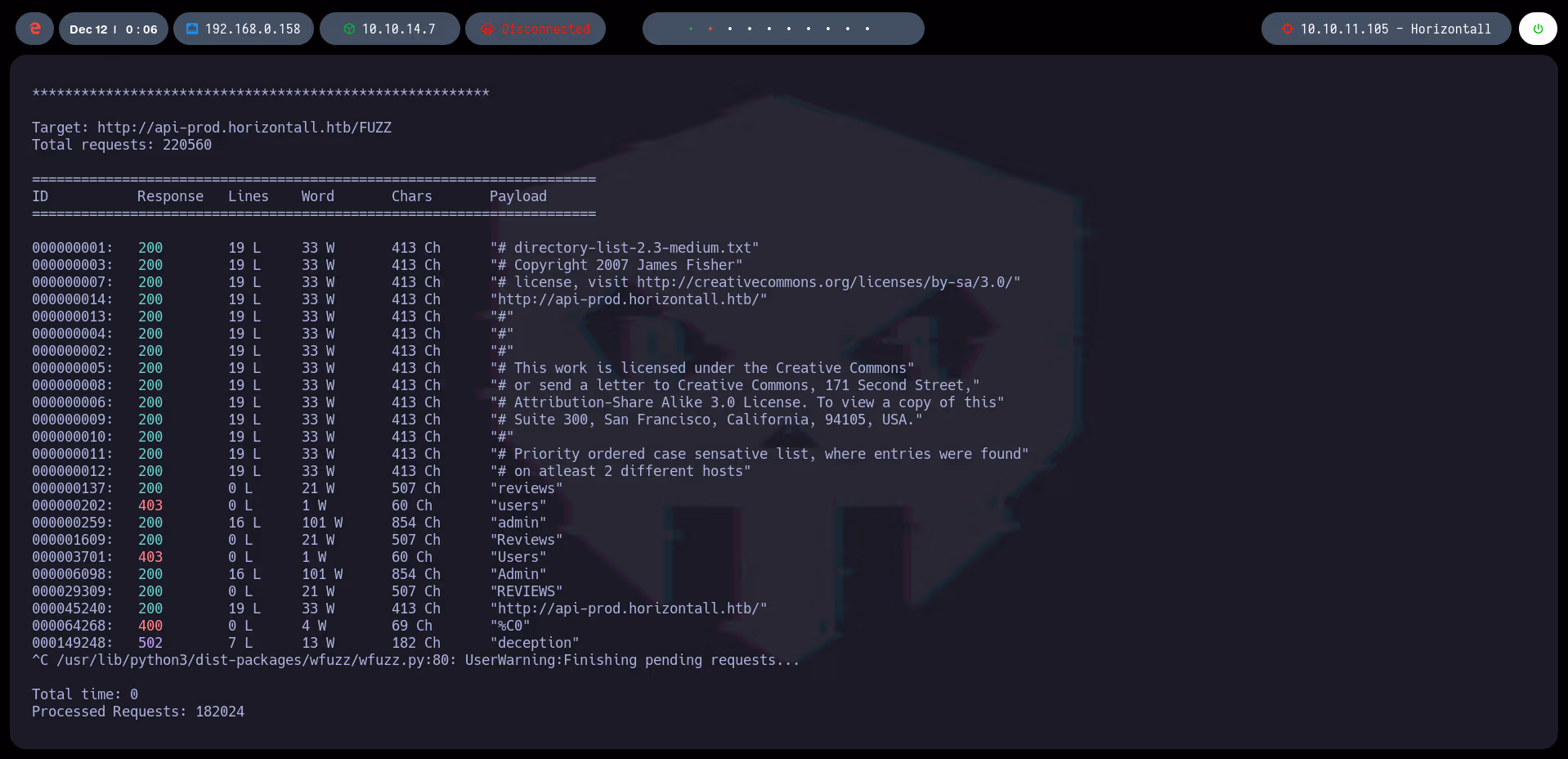
Task: Click the "deception" 502 result line
Action: coord(535,643)
